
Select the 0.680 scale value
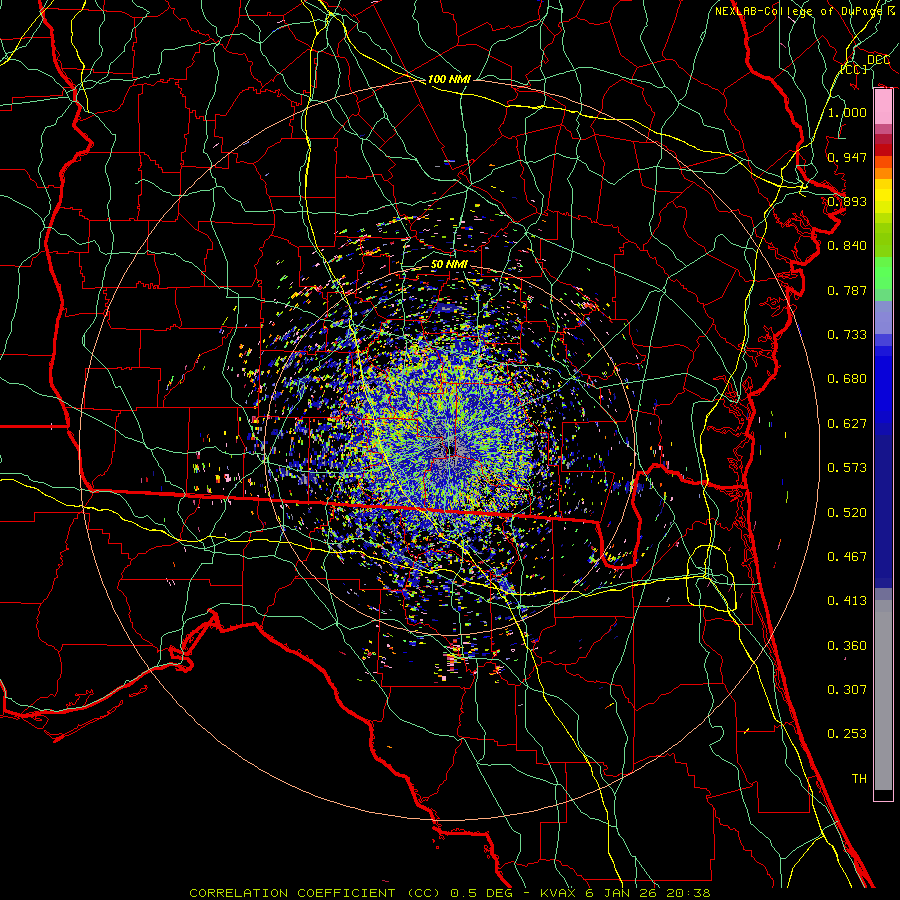coord(847,379)
